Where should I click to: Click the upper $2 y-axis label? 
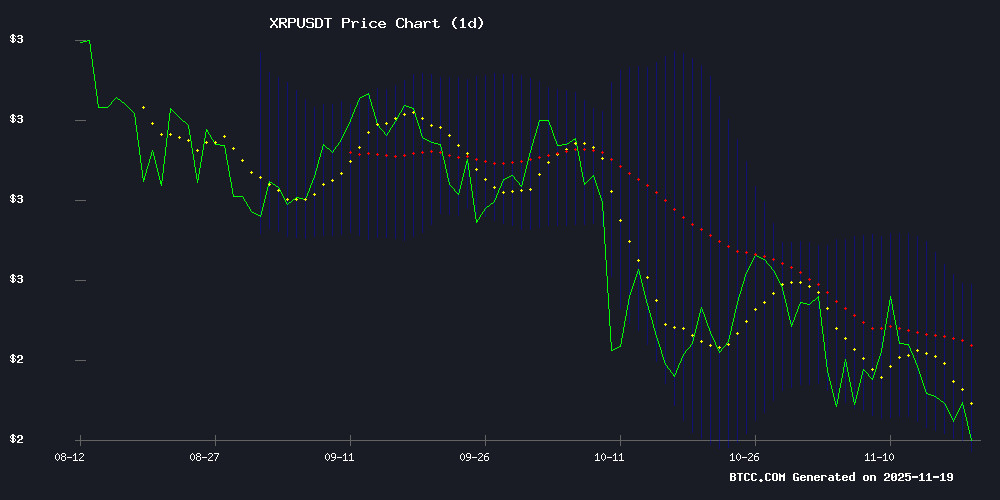16,360
